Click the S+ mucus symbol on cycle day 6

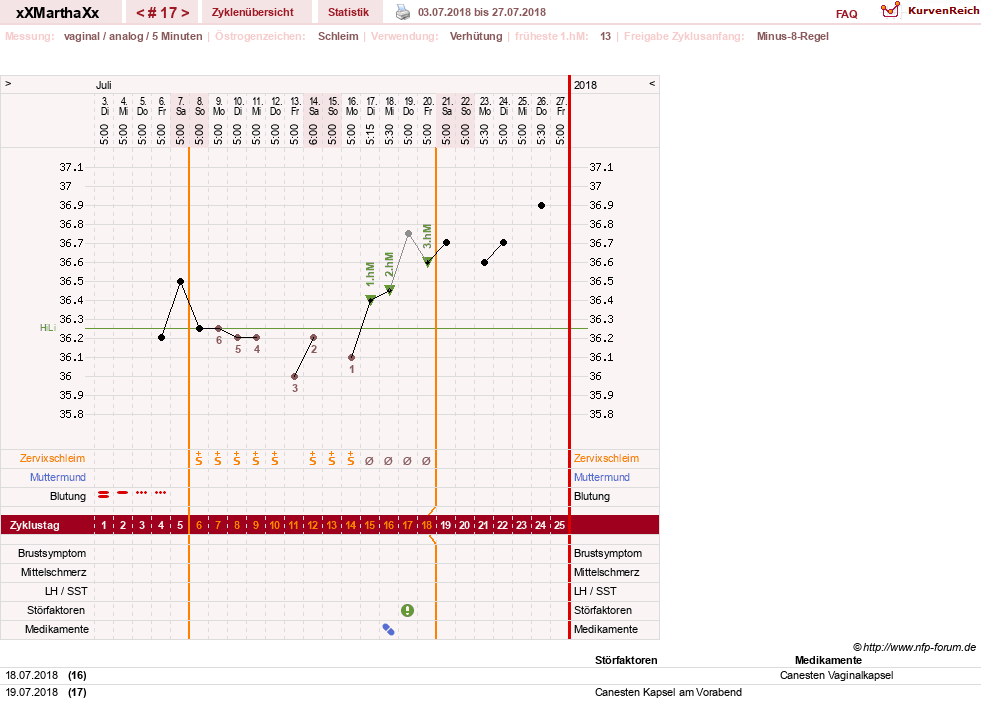click(199, 459)
